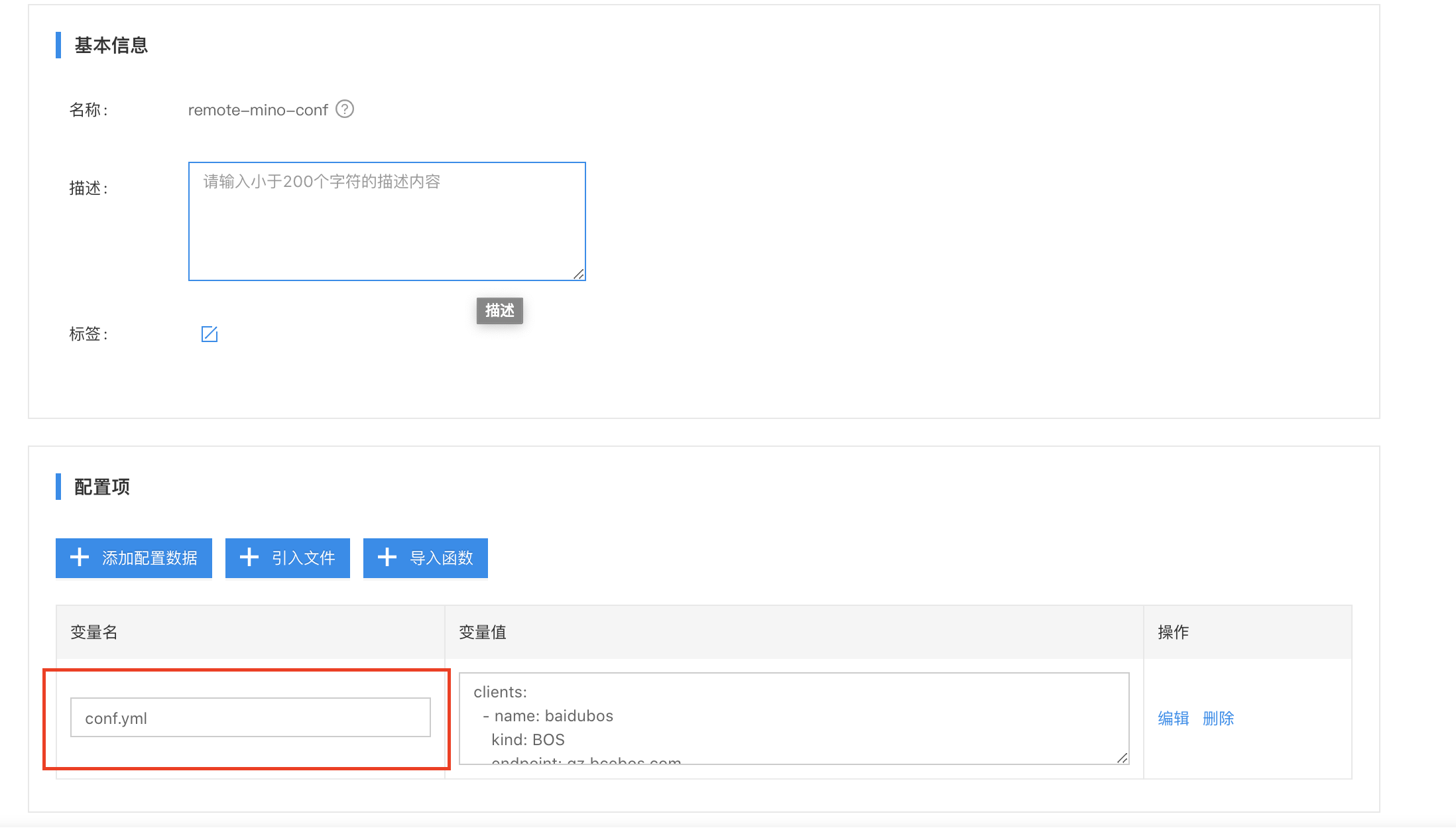The width and height of the screenshot is (1456, 830).
Task: Click the help icon next to remote-mino-conf
Action: [345, 109]
